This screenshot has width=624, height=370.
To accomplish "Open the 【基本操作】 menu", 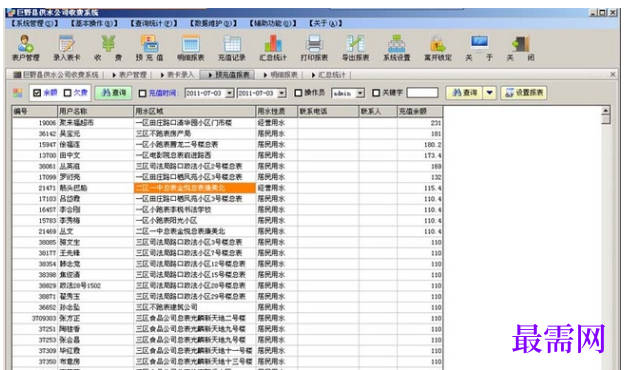I will (94, 23).
